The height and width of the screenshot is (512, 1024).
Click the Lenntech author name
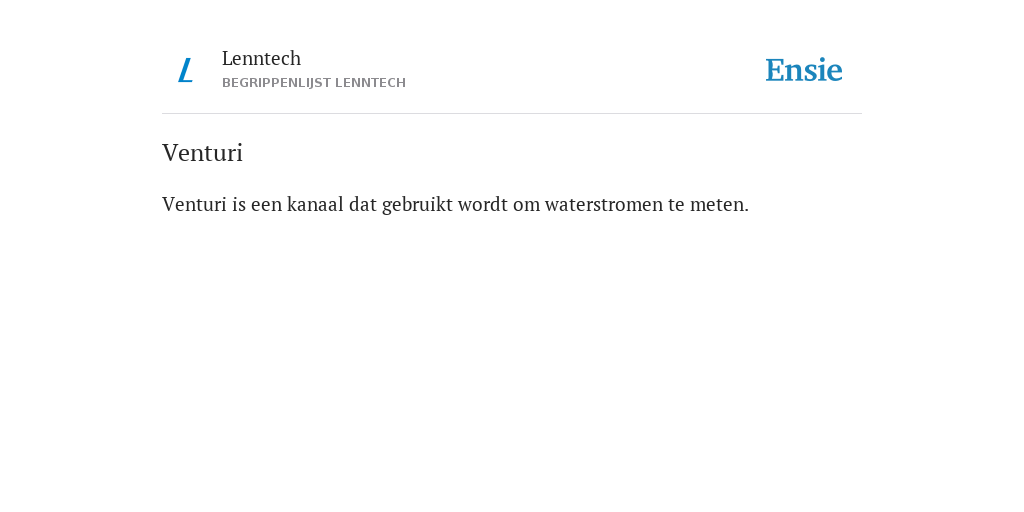(261, 58)
